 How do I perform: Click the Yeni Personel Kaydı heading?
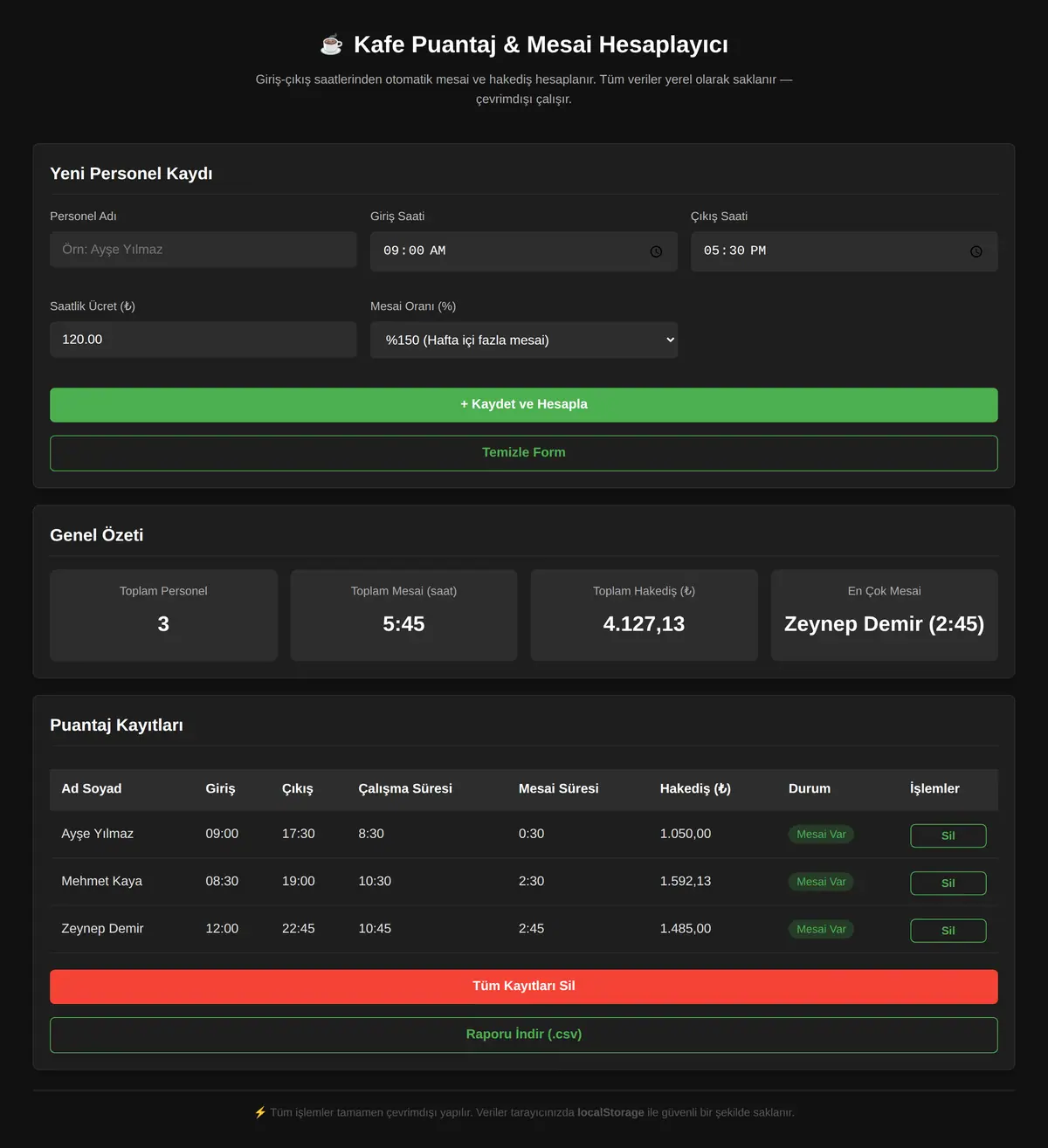(x=131, y=174)
